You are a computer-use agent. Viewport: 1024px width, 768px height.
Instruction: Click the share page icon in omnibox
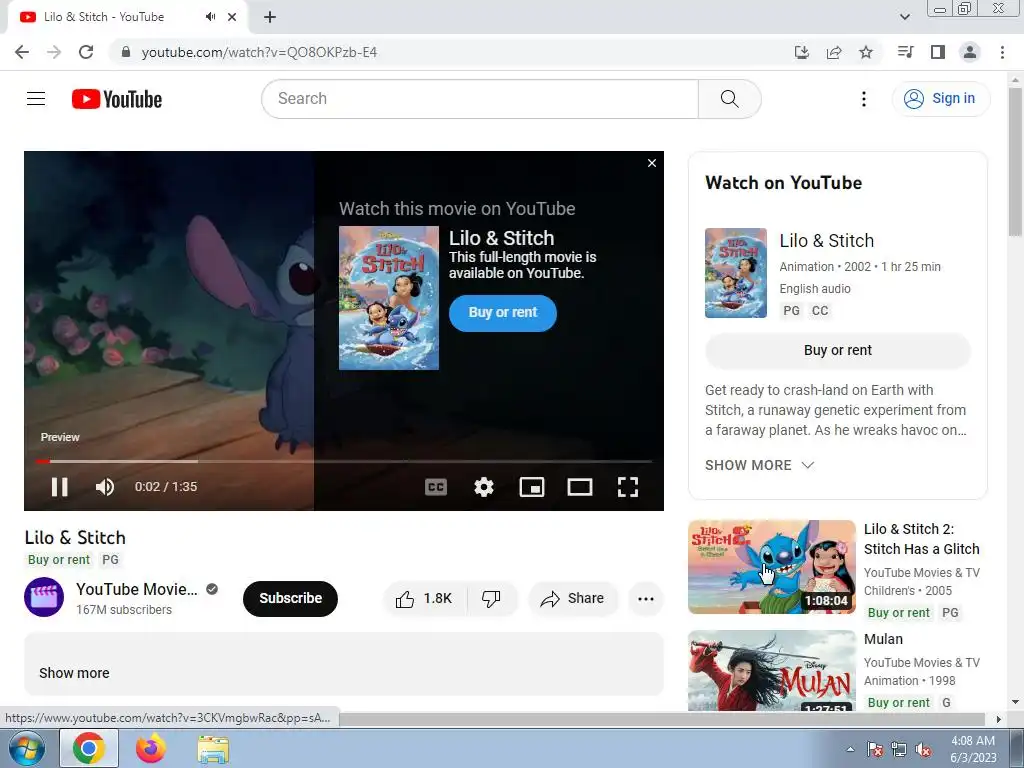(834, 52)
